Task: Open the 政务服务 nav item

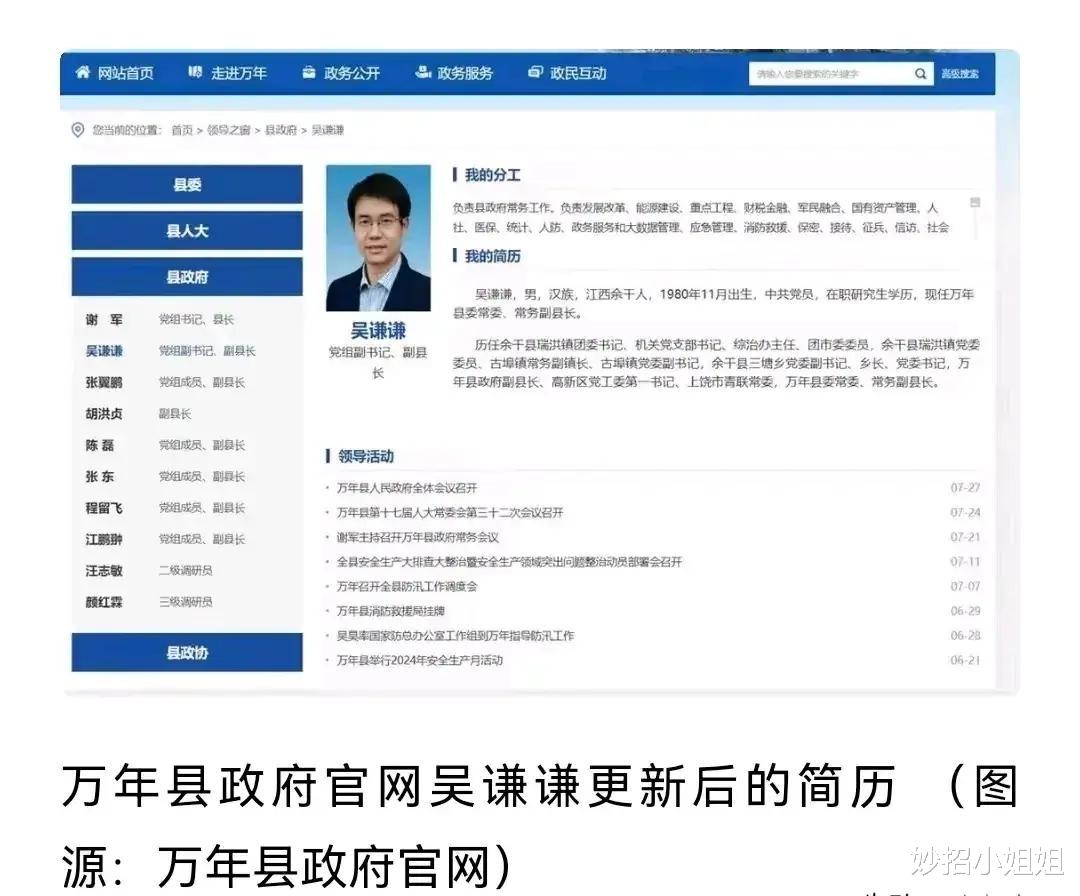Action: pyautogui.click(x=454, y=73)
